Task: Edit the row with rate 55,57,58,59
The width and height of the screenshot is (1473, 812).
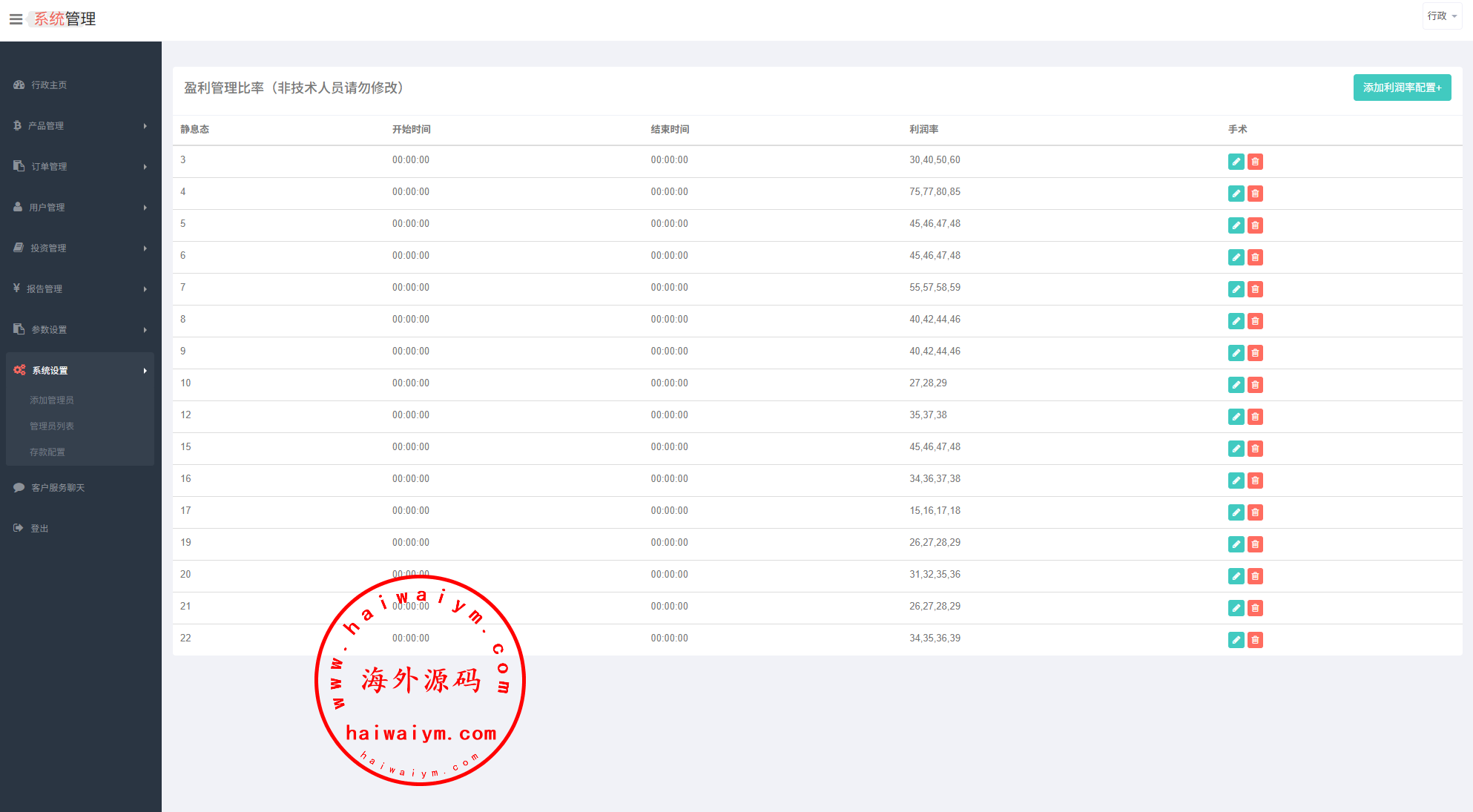Action: [x=1236, y=289]
